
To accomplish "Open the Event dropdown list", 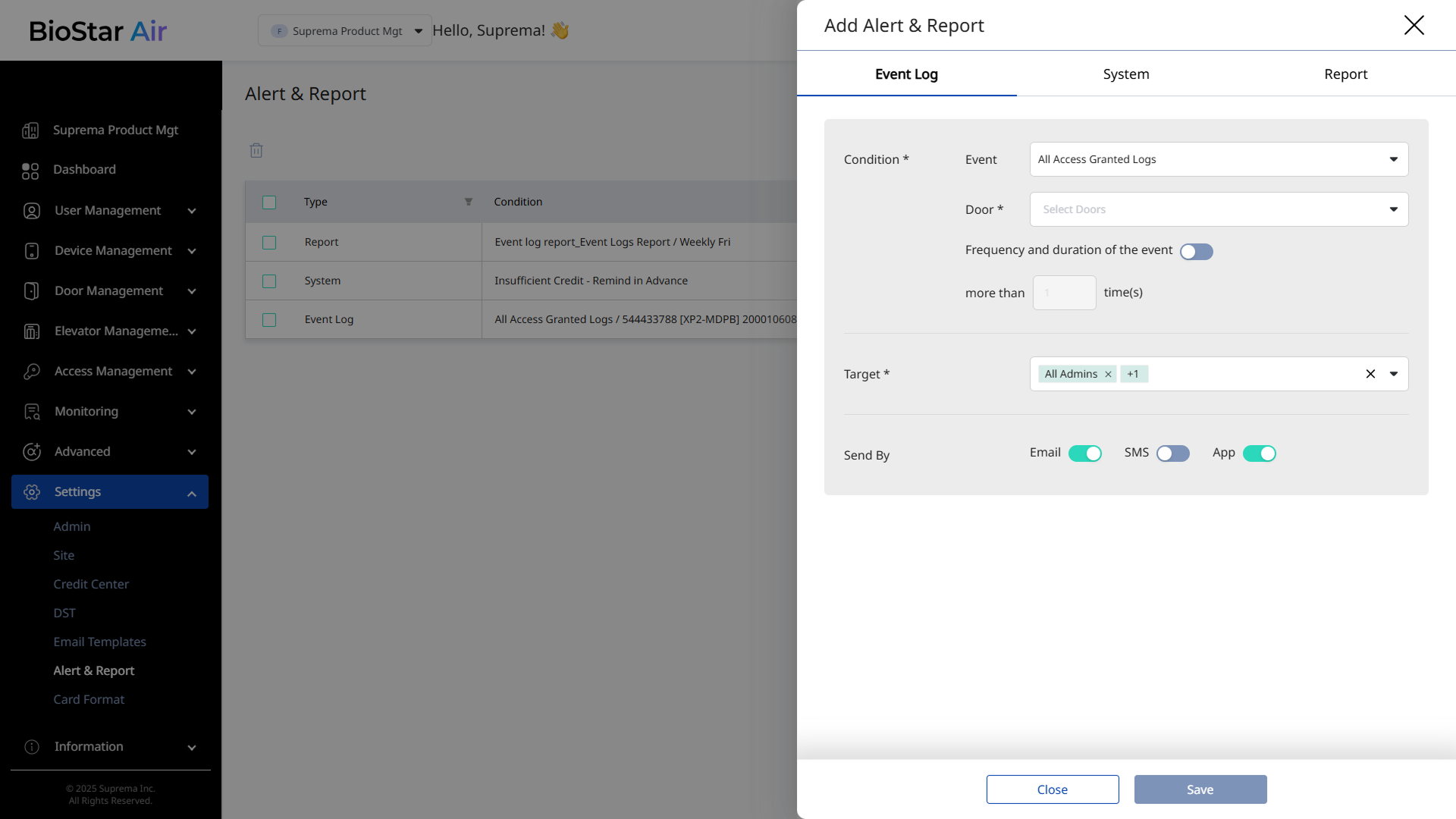I will click(1218, 159).
